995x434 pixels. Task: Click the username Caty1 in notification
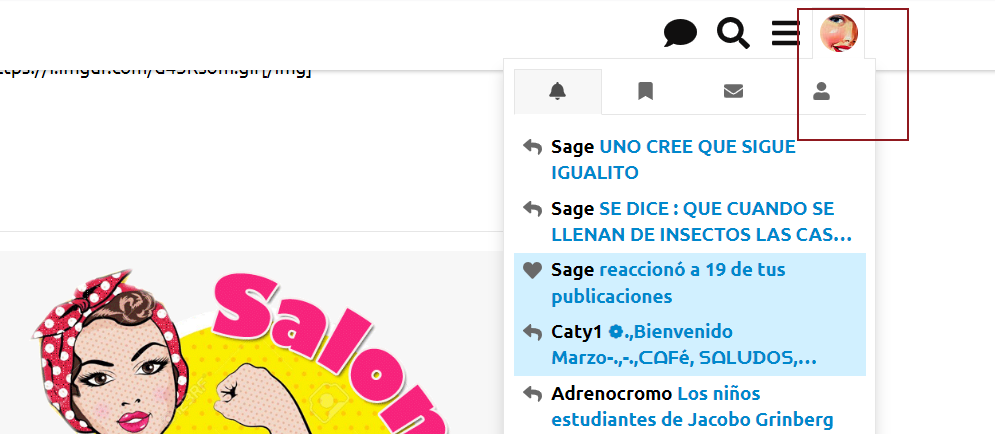point(577,332)
